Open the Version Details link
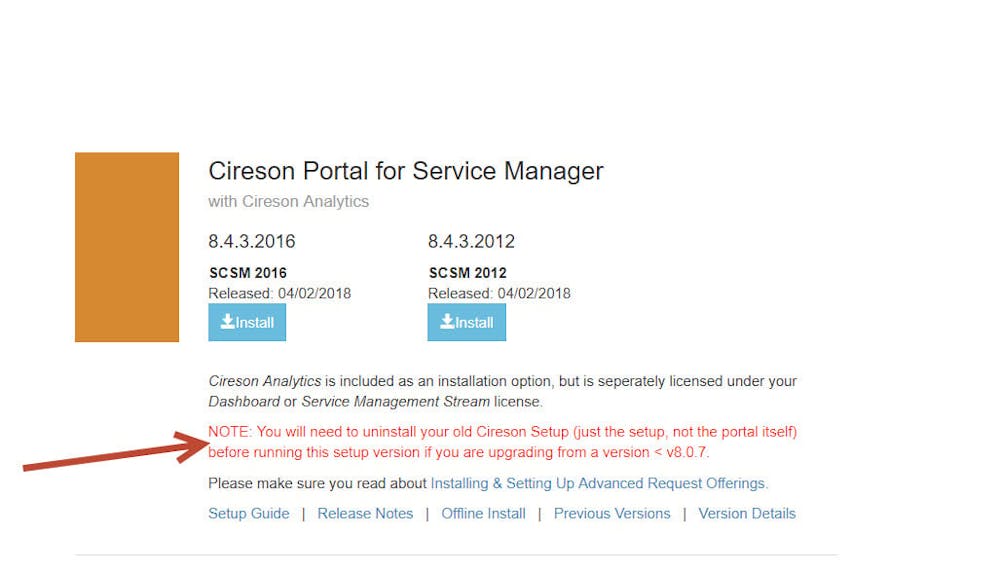The image size is (1000, 573). coord(747,513)
